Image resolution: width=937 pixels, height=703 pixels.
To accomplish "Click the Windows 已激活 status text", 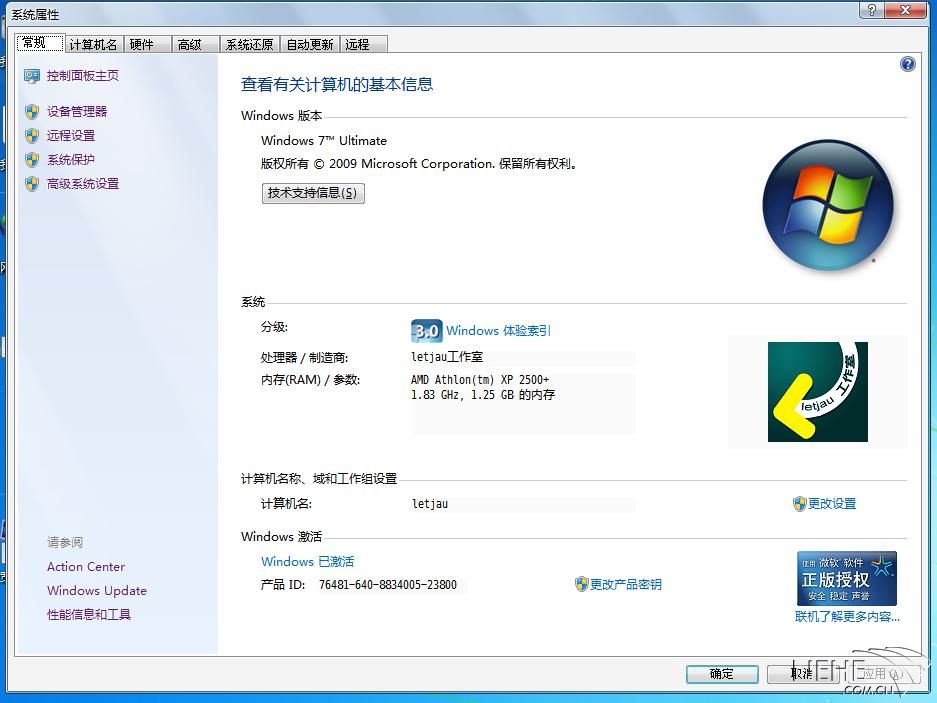I will coord(308,561).
